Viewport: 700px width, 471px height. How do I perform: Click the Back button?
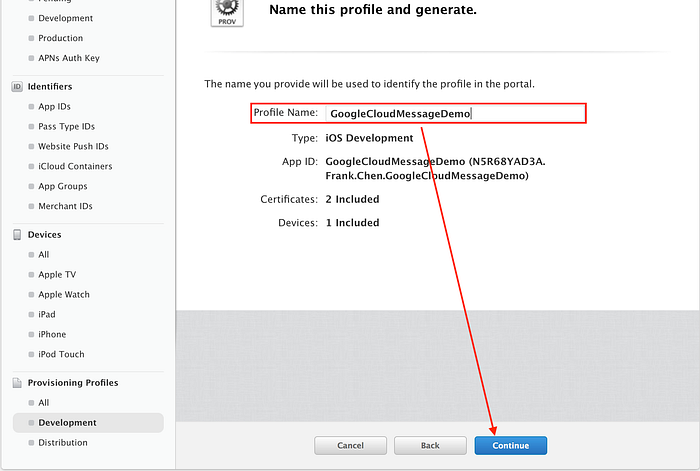pos(430,446)
